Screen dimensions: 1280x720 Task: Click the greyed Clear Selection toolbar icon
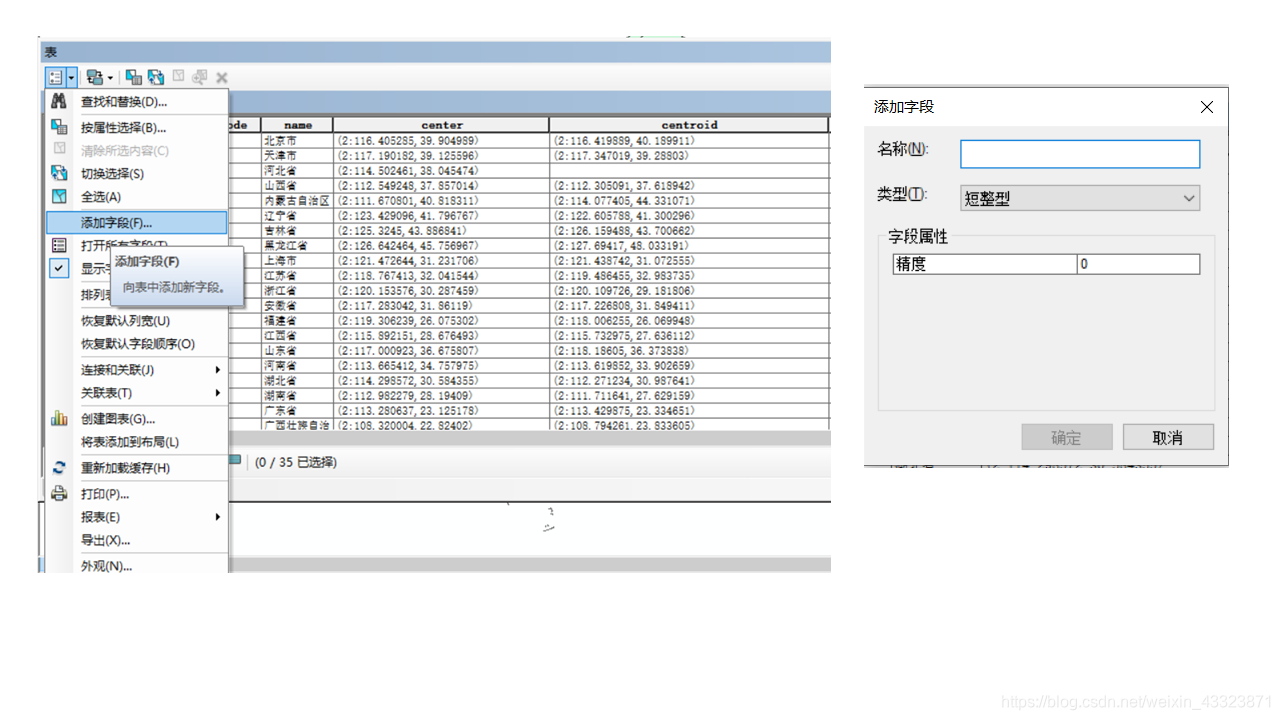click(178, 77)
